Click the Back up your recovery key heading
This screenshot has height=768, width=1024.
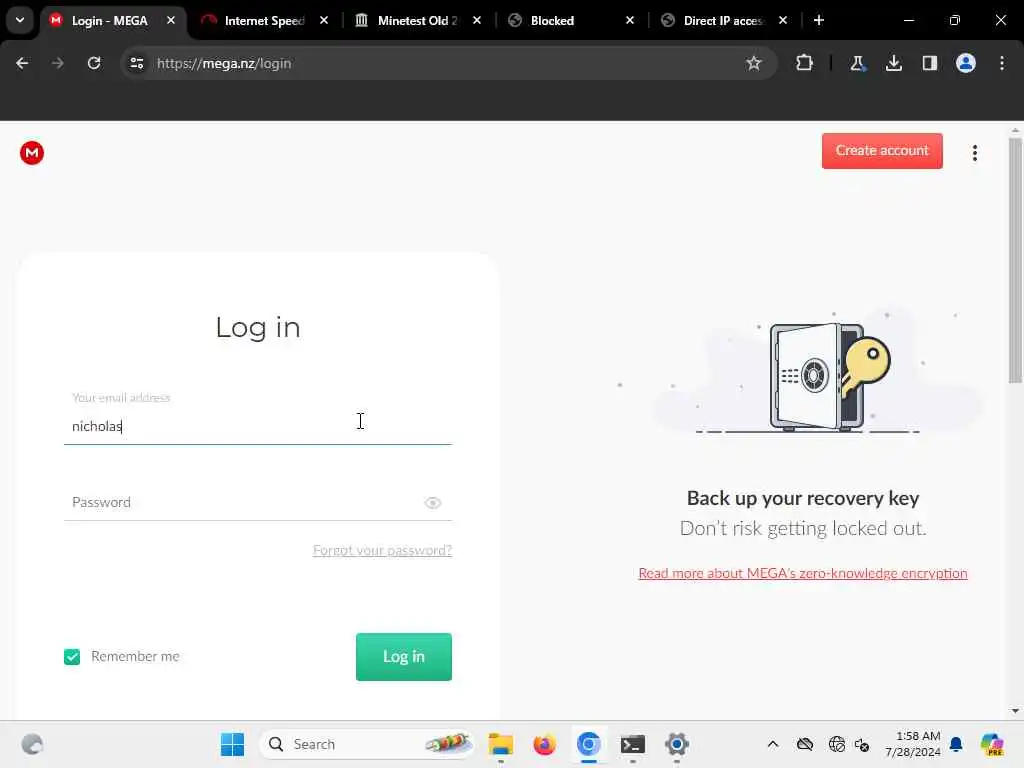(803, 498)
